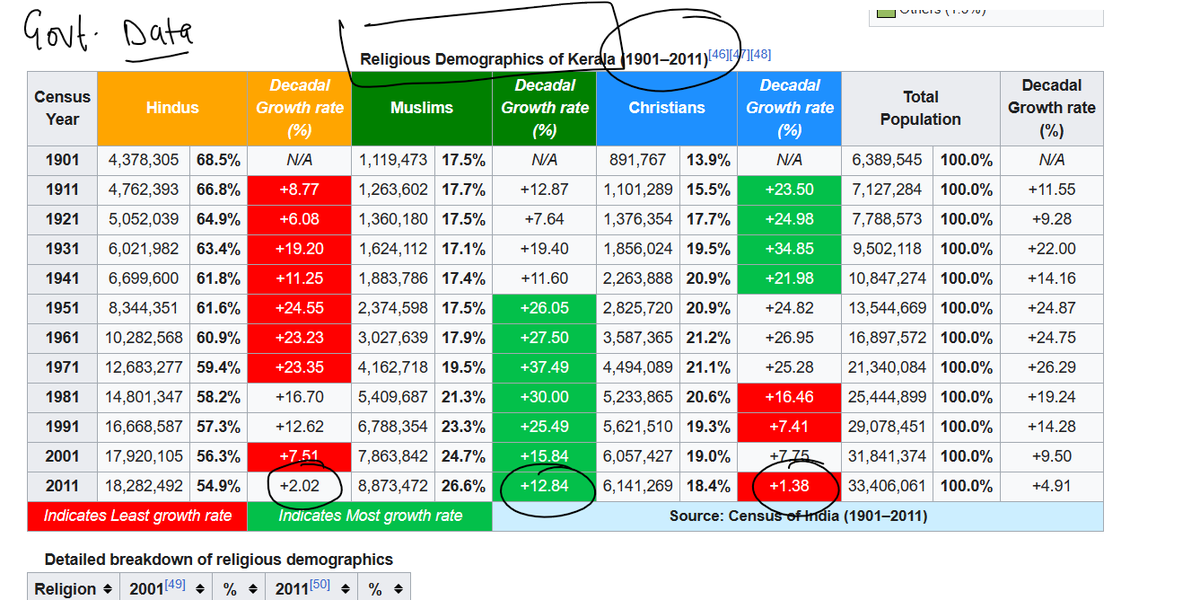The height and width of the screenshot is (600, 1200).
Task: Click 'Source: Census of India (1901–2011)' cell
Action: click(798, 516)
